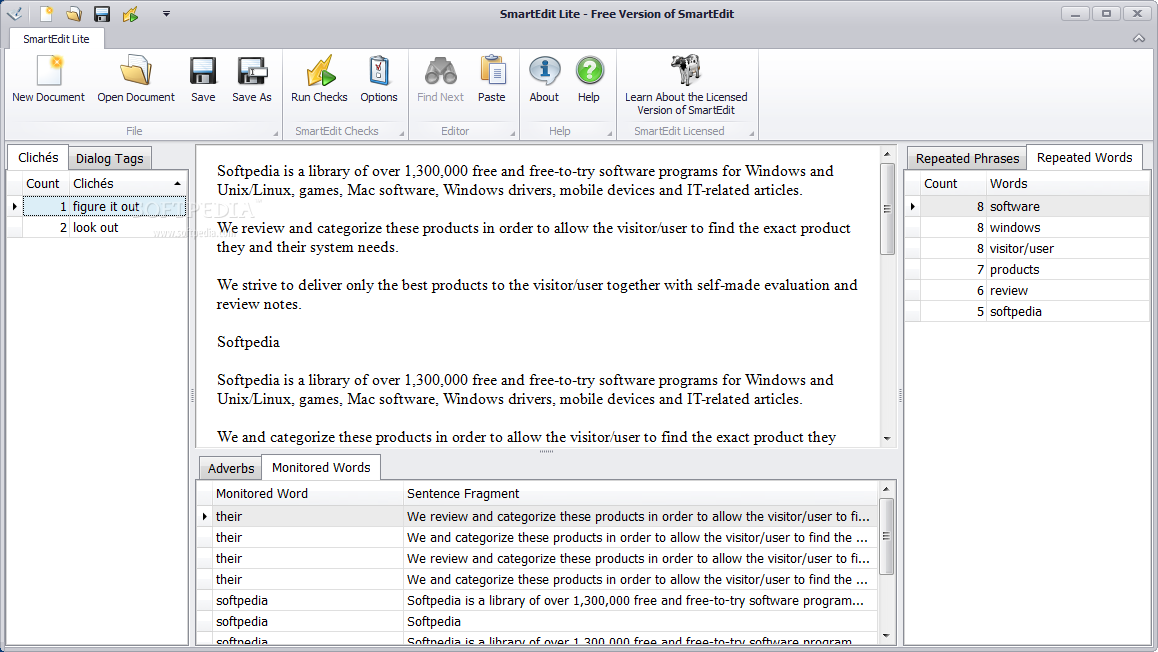Switch to the Adverbs tab

pyautogui.click(x=231, y=468)
